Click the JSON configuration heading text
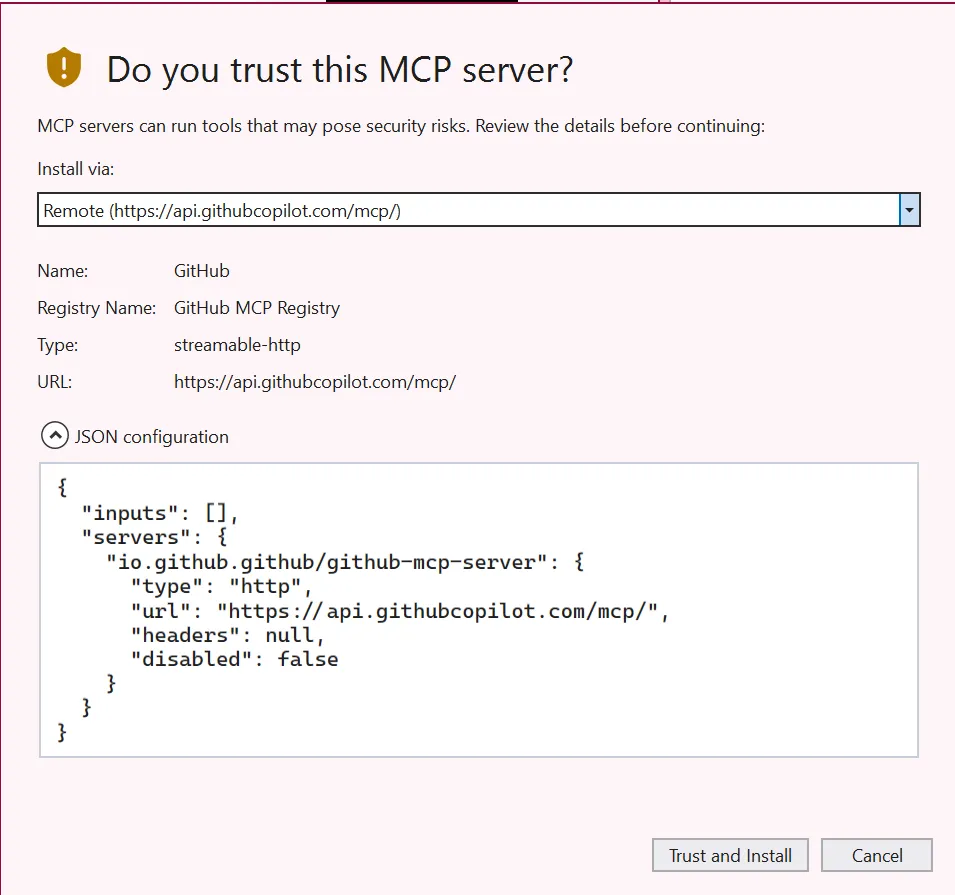 pos(152,437)
